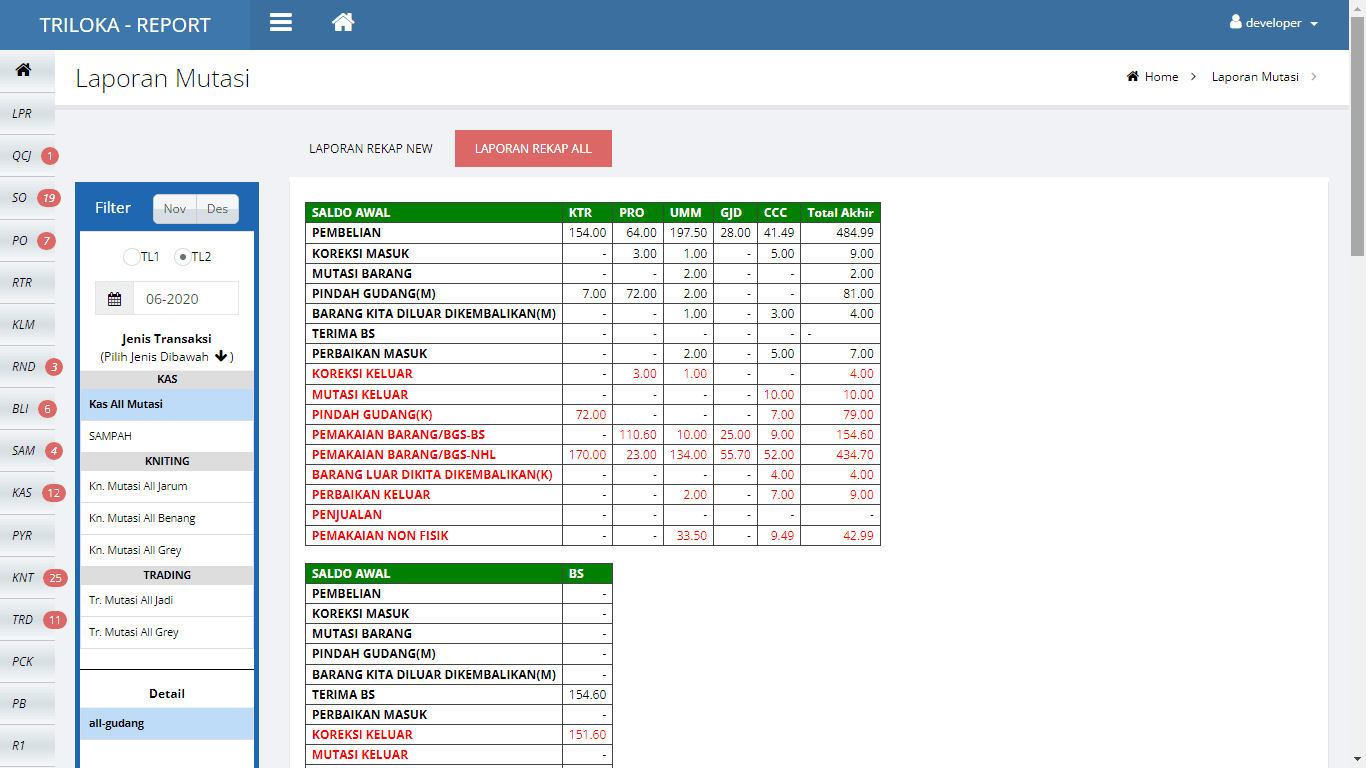Click the calendar icon beside date field
Viewport: 1366px width, 768px height.
(x=114, y=299)
